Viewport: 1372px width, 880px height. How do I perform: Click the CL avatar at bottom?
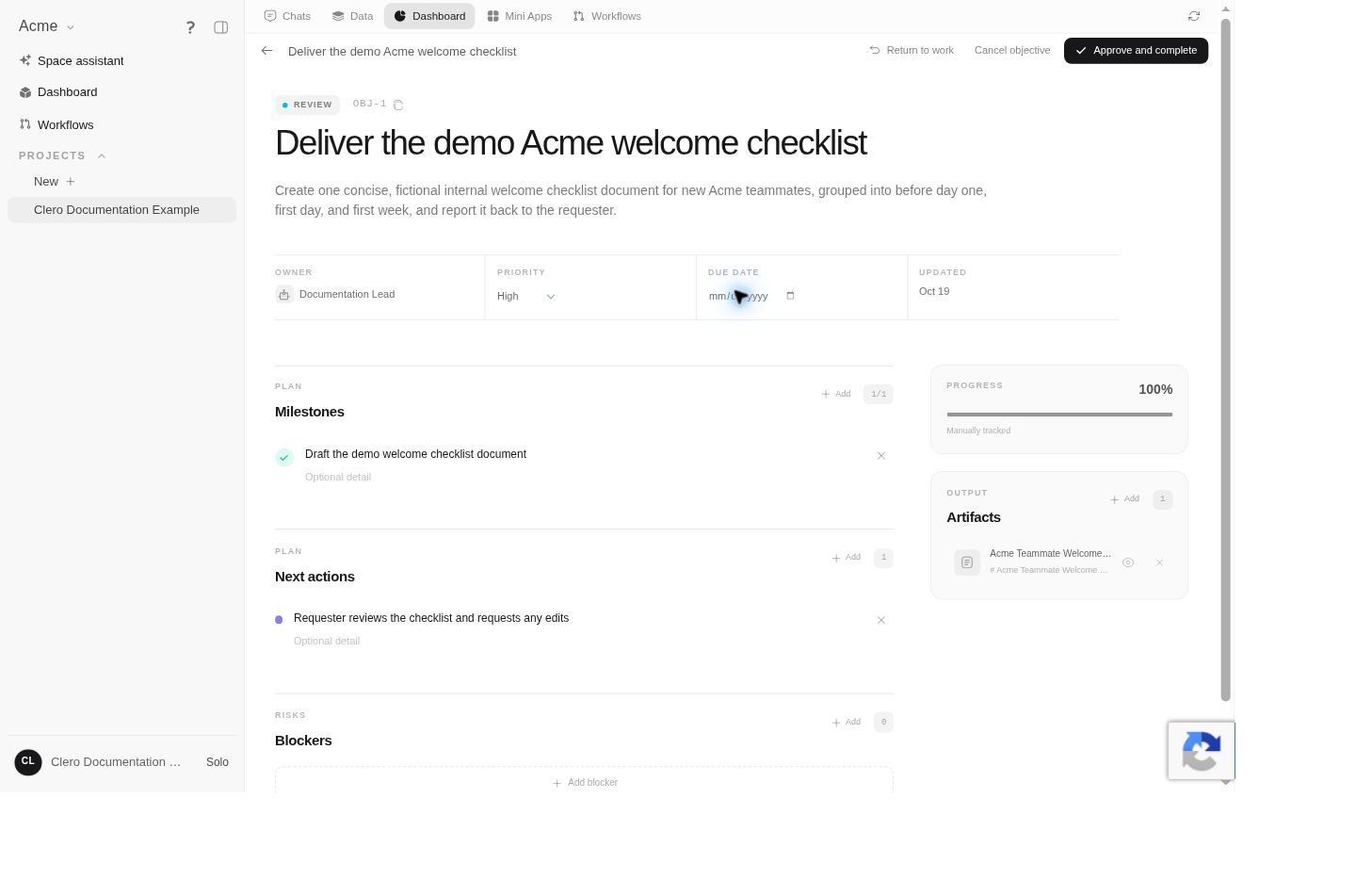coord(28,762)
